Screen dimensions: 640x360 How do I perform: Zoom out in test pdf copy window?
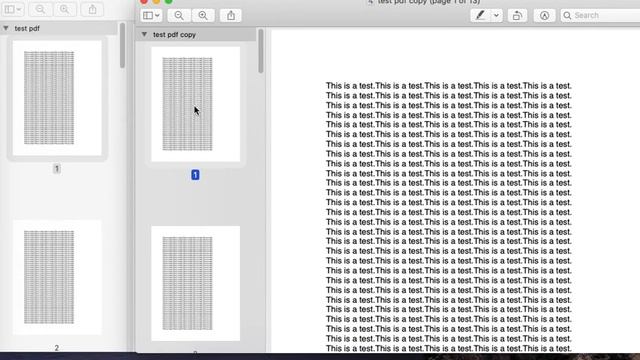tap(179, 16)
